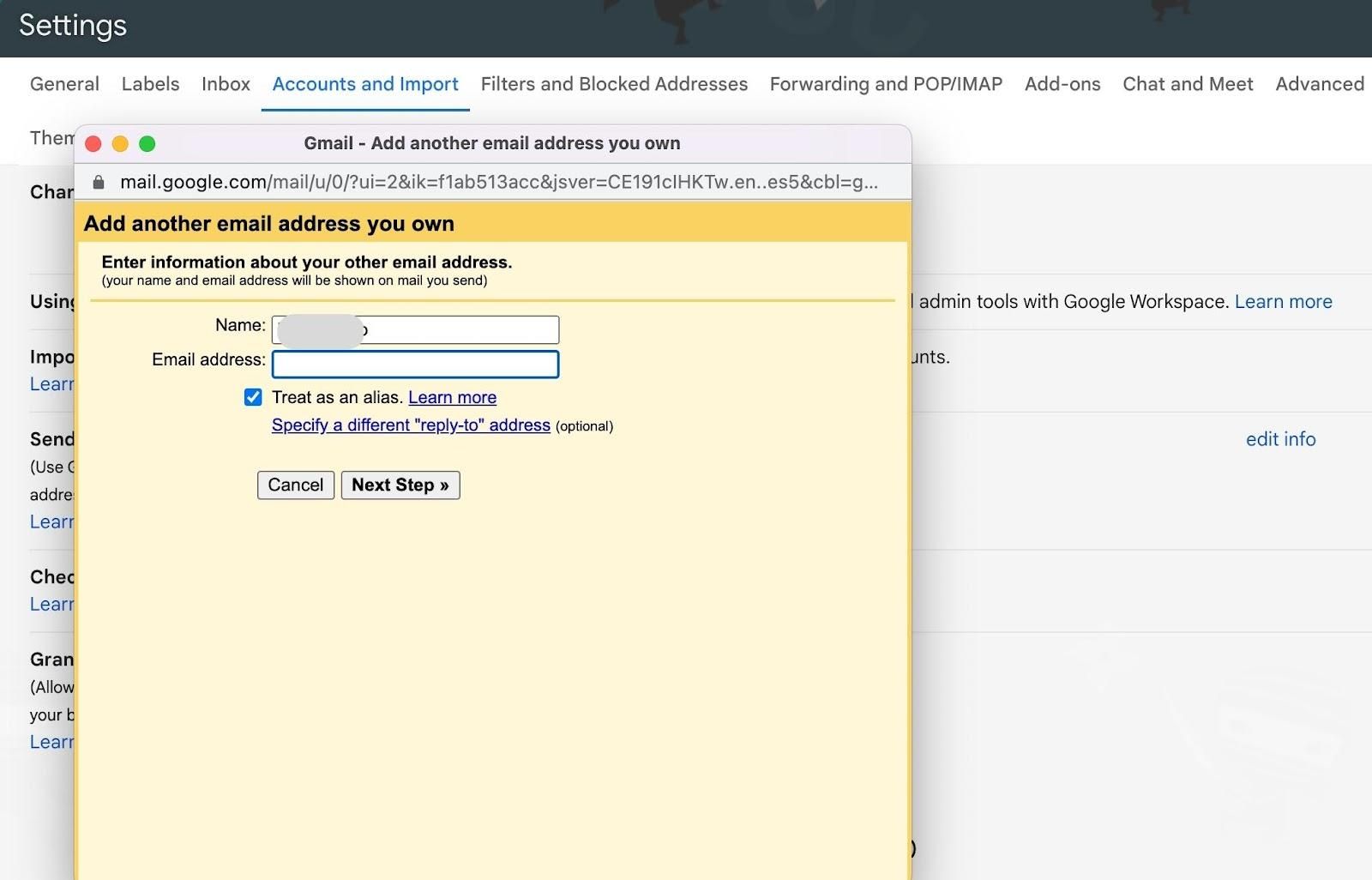Focus the Name input field
Image resolution: width=1372 pixels, height=880 pixels.
[x=415, y=330]
